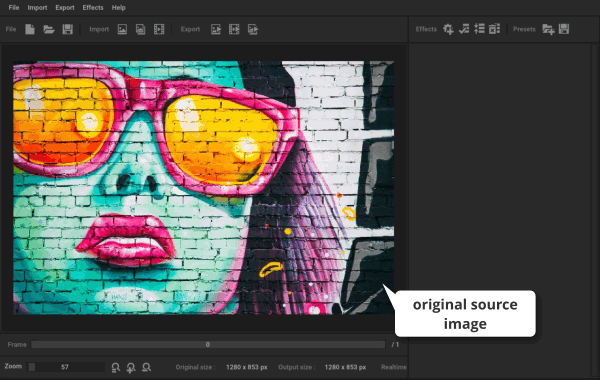Zoom in with the magnifier plus icon
The image size is (600, 380).
coord(131,367)
